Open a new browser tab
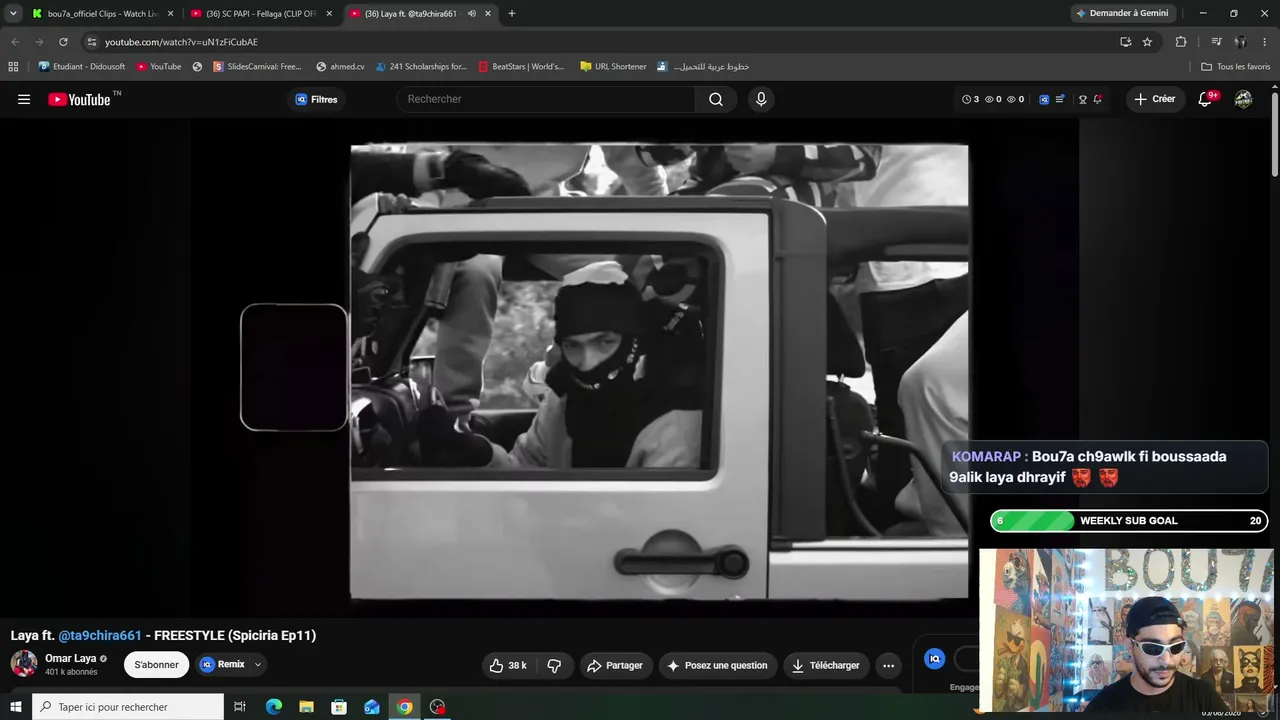 [512, 14]
